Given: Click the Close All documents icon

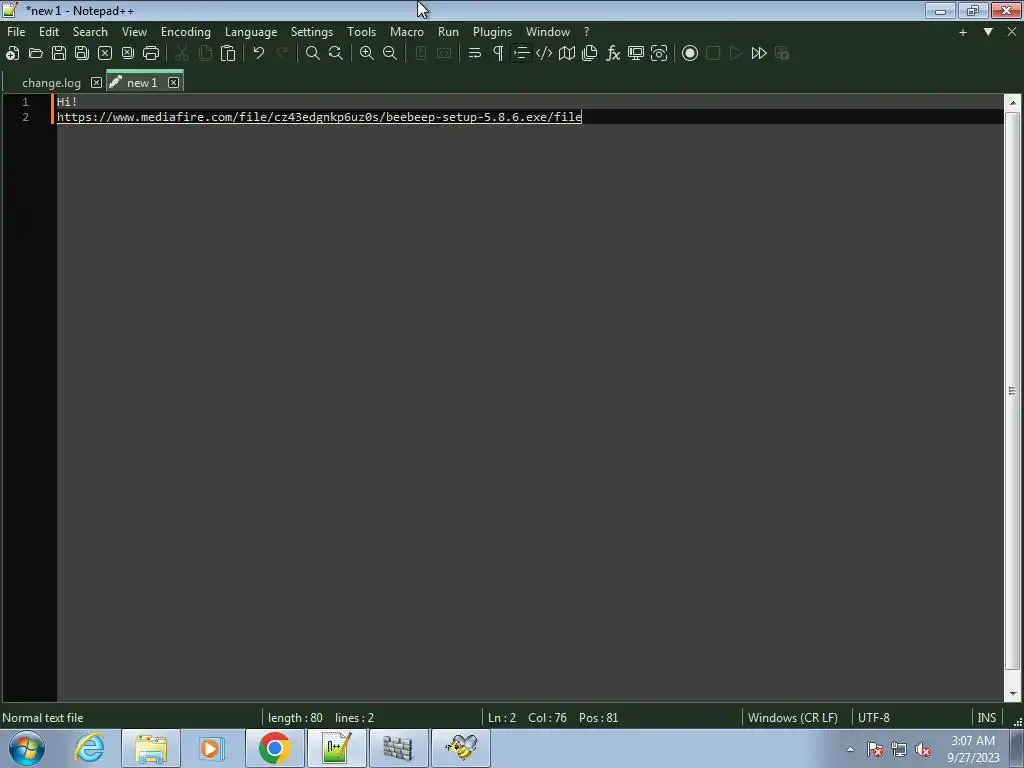Looking at the screenshot, I should click(x=128, y=54).
